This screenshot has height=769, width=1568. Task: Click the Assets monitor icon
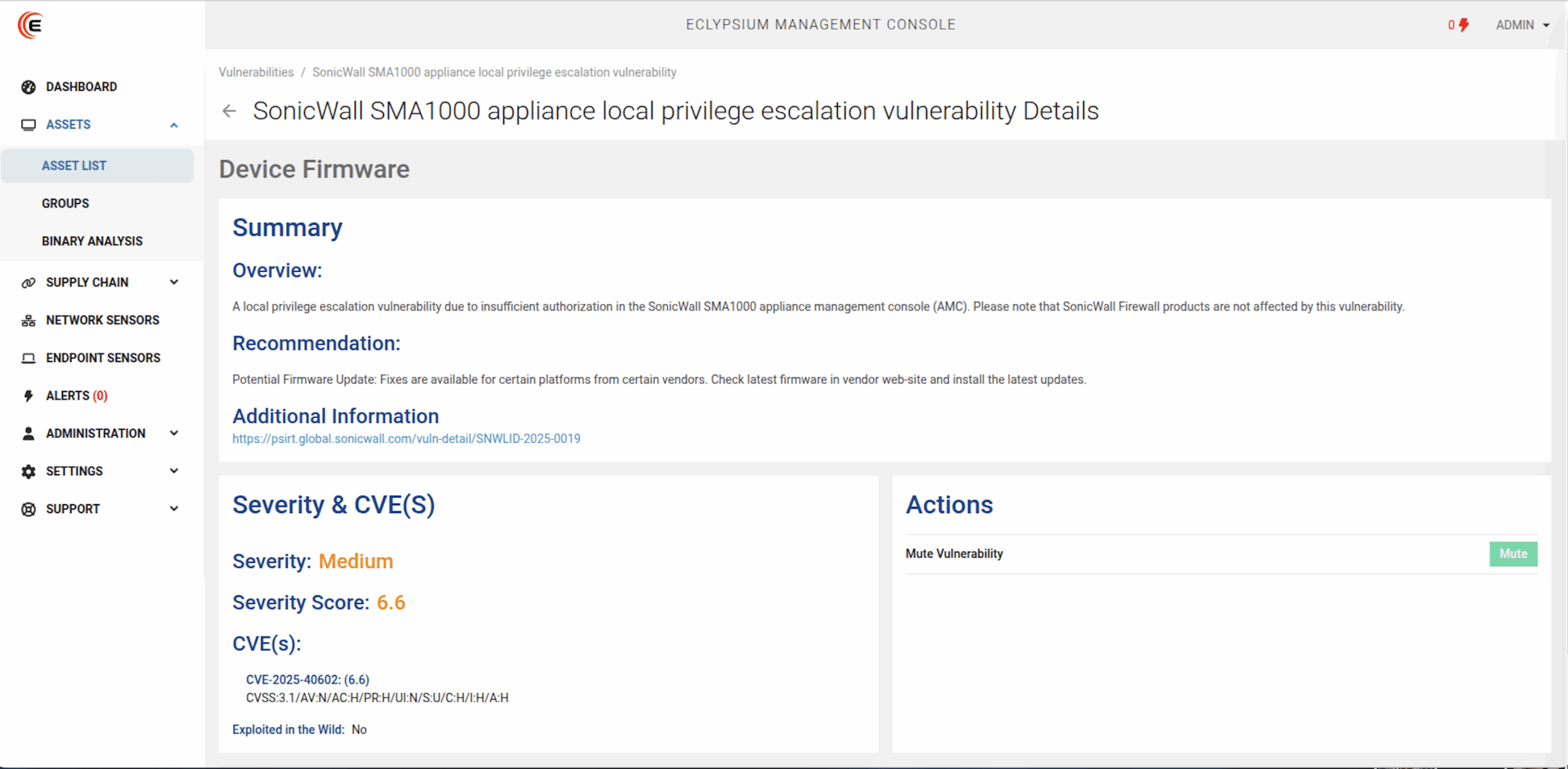(28, 125)
